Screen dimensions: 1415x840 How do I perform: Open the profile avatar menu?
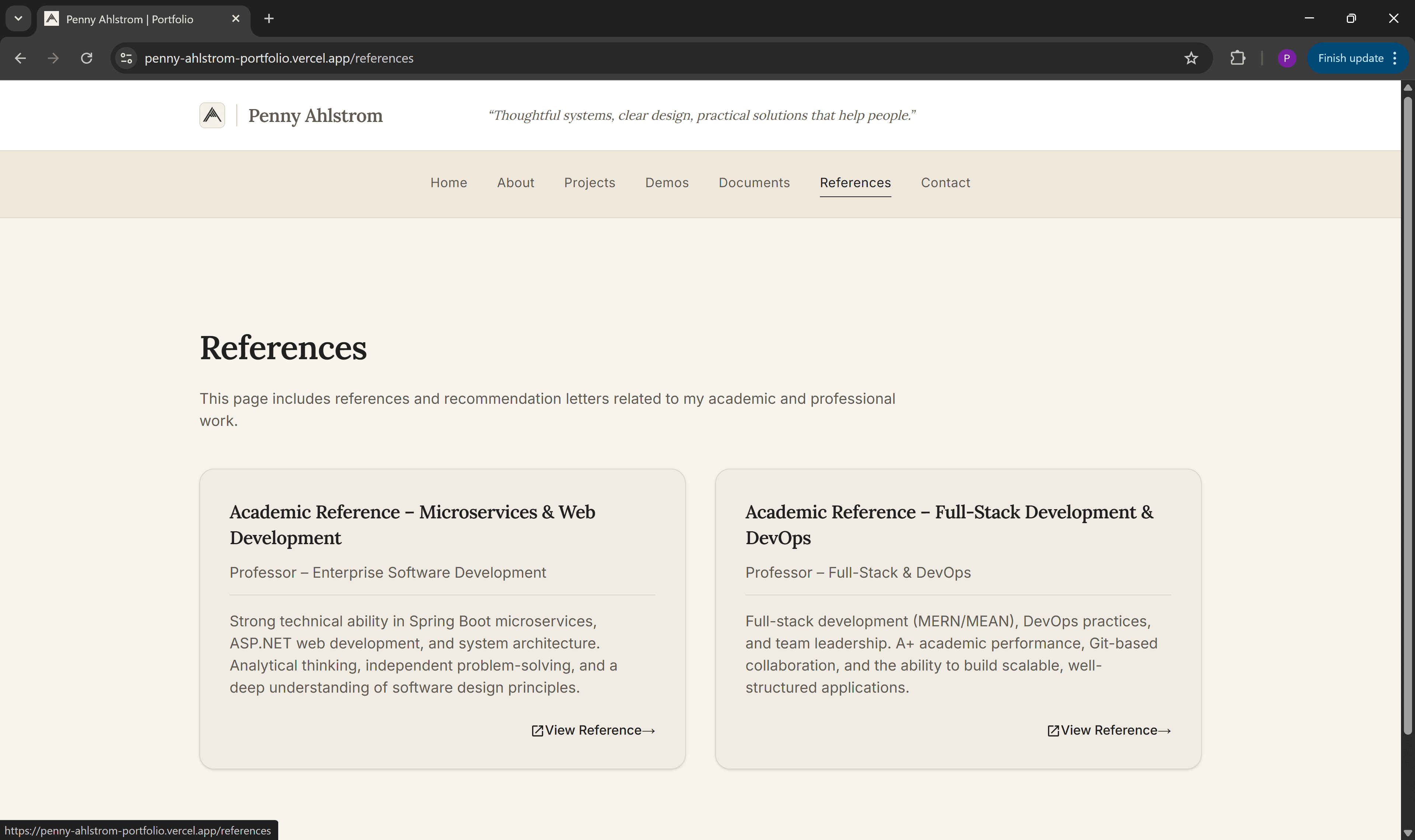(1286, 58)
